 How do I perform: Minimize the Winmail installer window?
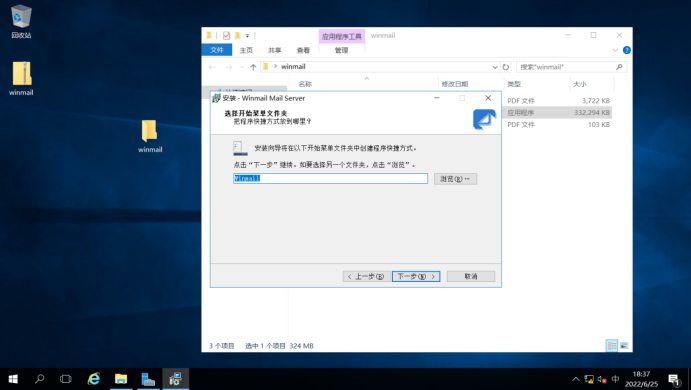pyautogui.click(x=437, y=98)
